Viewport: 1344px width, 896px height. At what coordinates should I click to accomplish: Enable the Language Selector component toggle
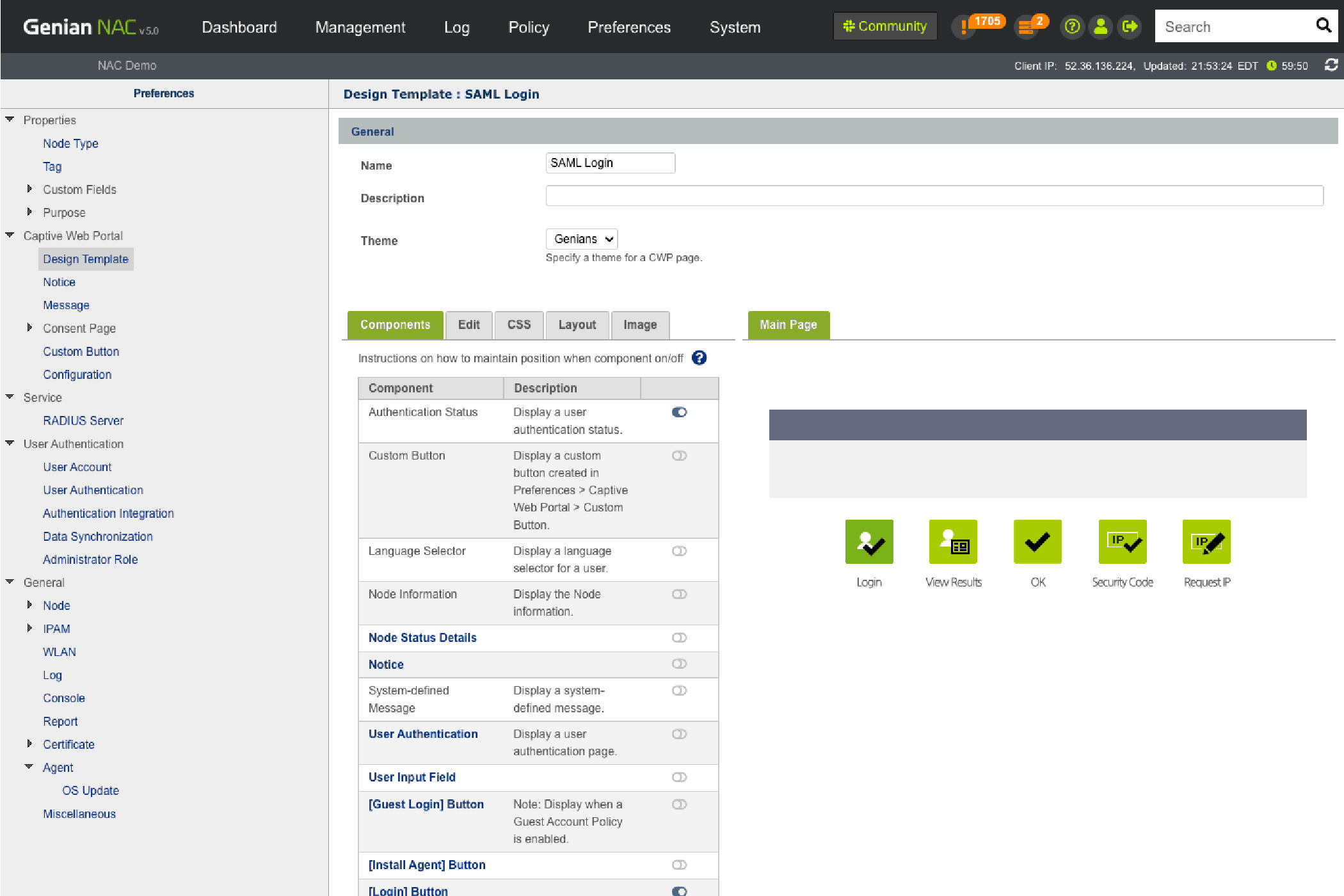(x=679, y=551)
